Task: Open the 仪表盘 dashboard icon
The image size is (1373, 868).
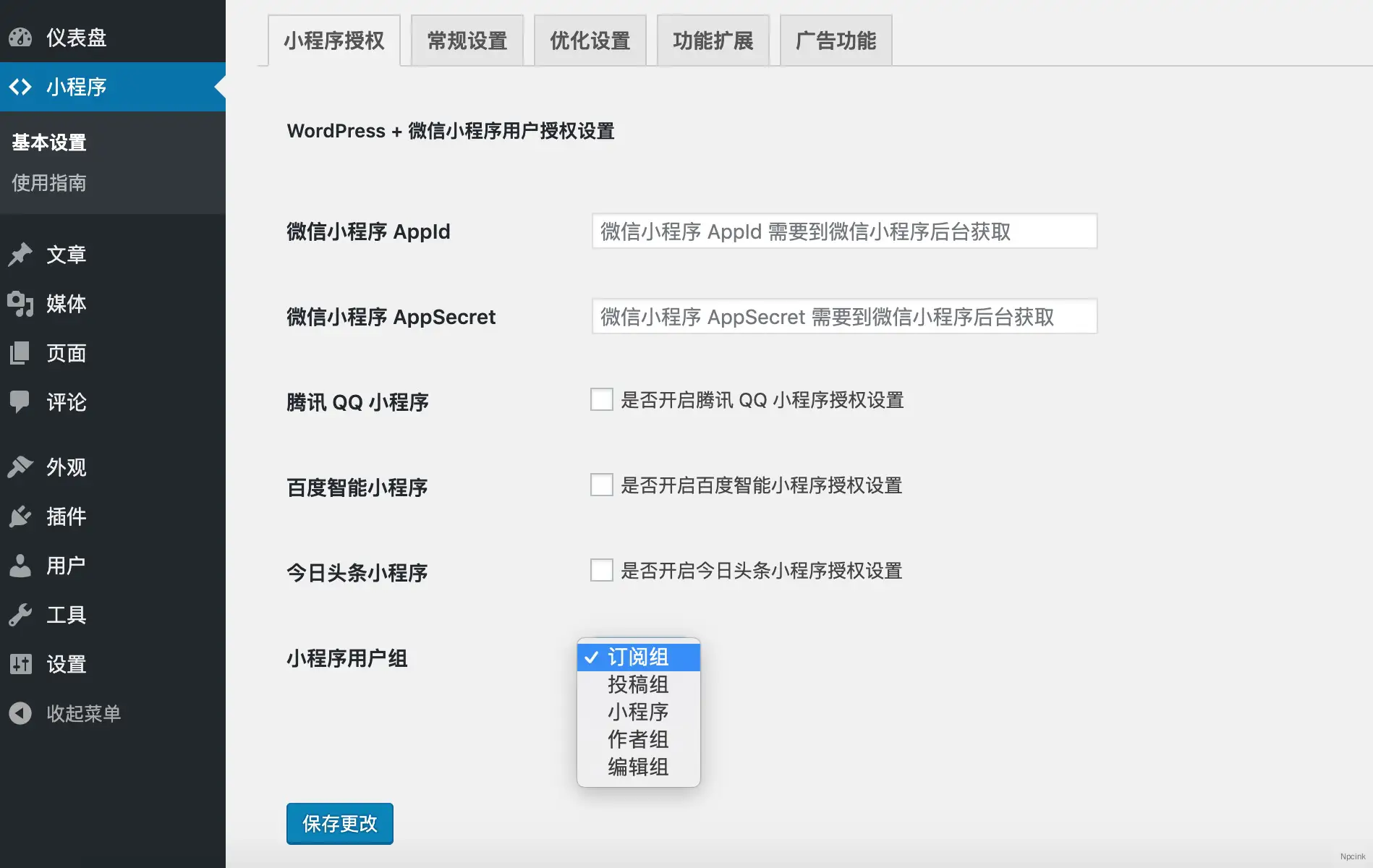Action: coord(21,38)
